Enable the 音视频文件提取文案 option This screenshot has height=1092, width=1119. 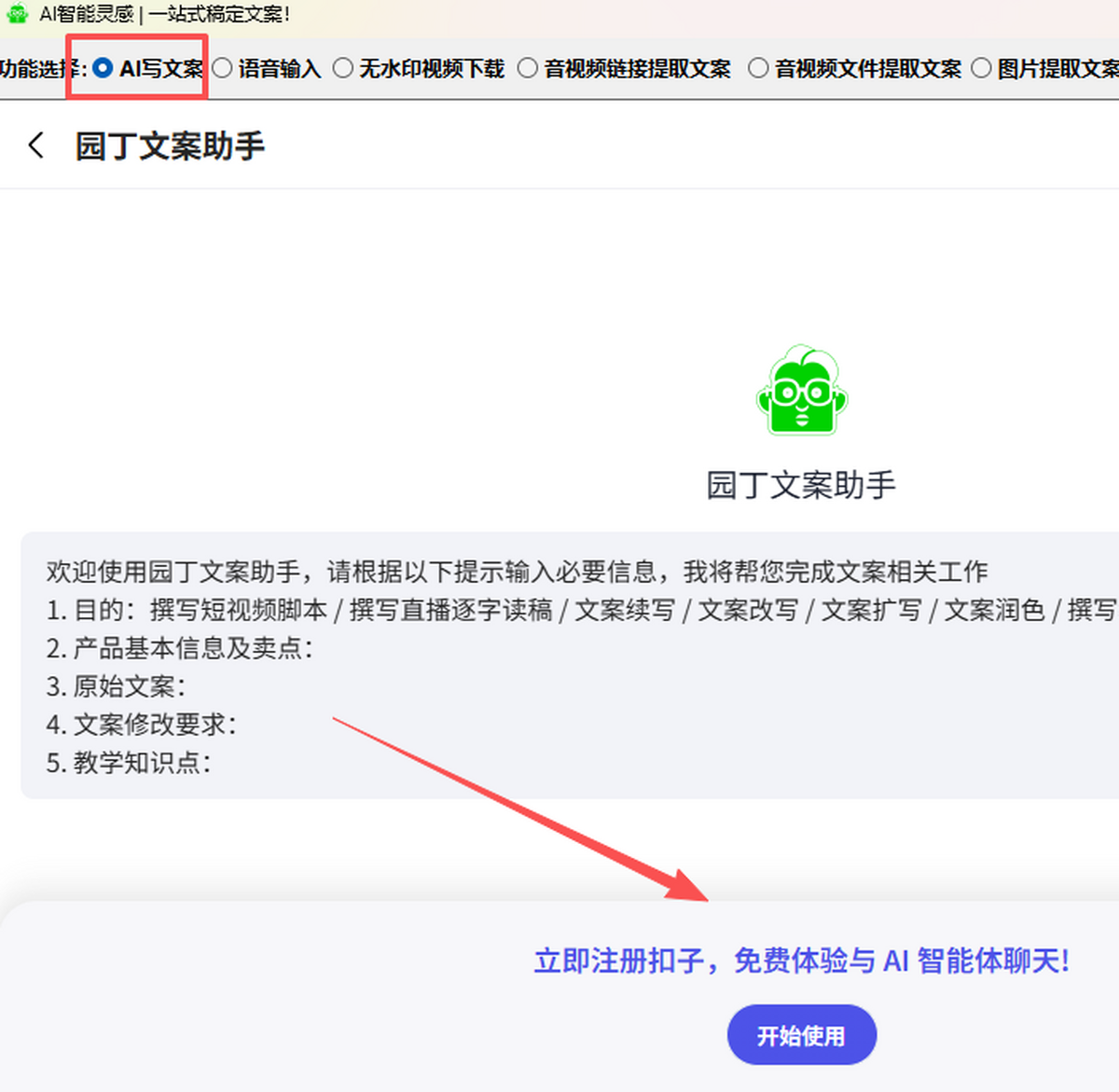click(x=758, y=68)
